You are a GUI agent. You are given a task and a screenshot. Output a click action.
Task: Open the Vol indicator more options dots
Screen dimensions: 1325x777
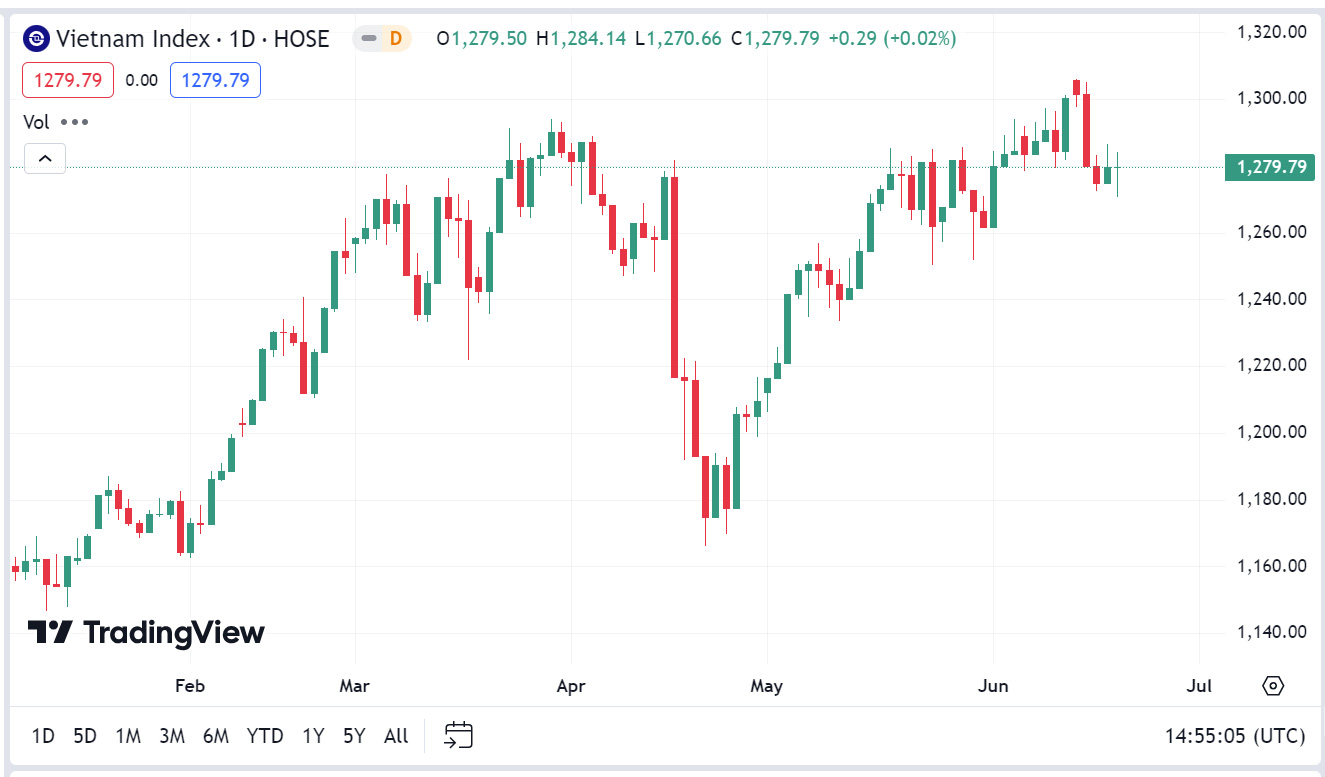(x=75, y=122)
